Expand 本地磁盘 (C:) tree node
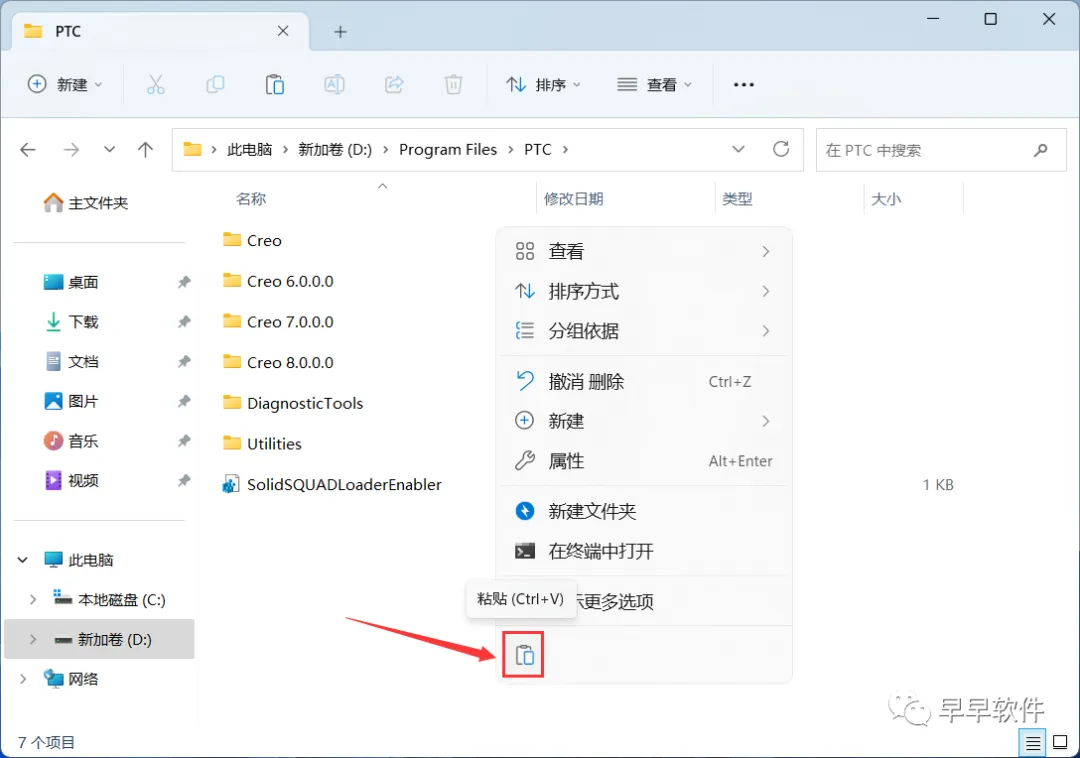Viewport: 1080px width, 758px height. click(x=32, y=600)
